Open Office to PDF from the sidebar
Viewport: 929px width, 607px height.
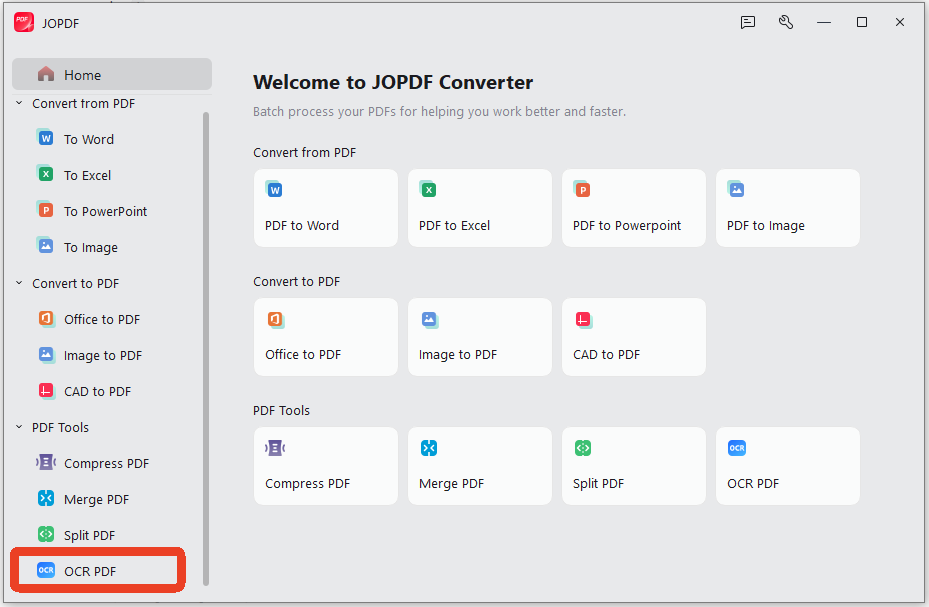pos(102,319)
